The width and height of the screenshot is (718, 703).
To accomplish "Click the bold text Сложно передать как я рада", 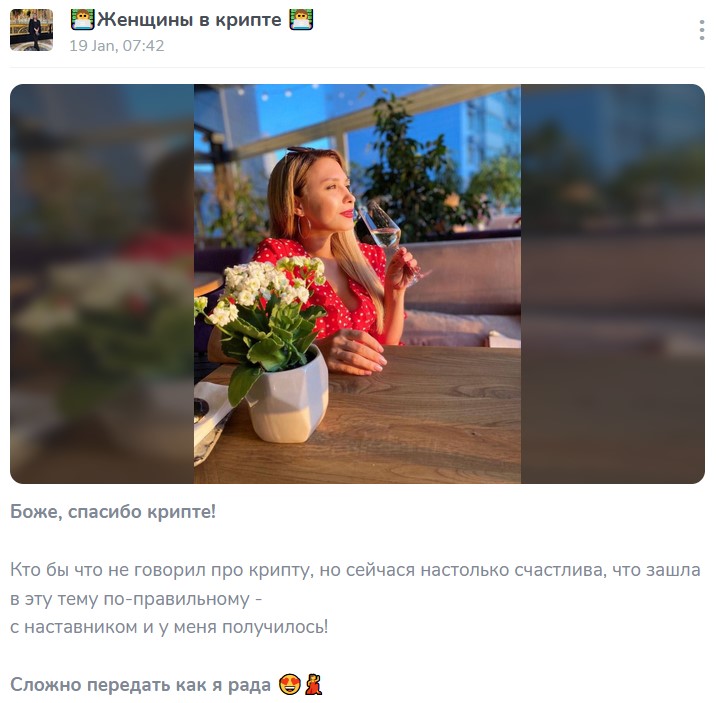I will tap(141, 685).
